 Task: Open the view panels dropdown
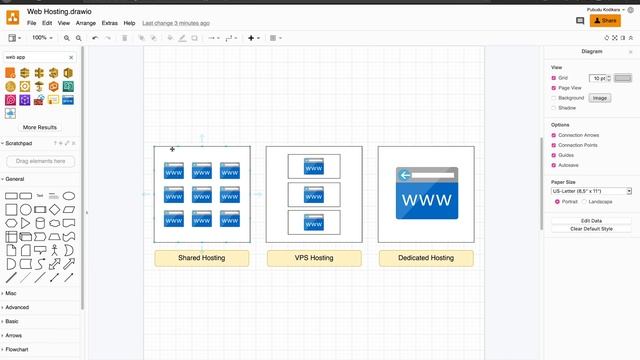[x=15, y=38]
